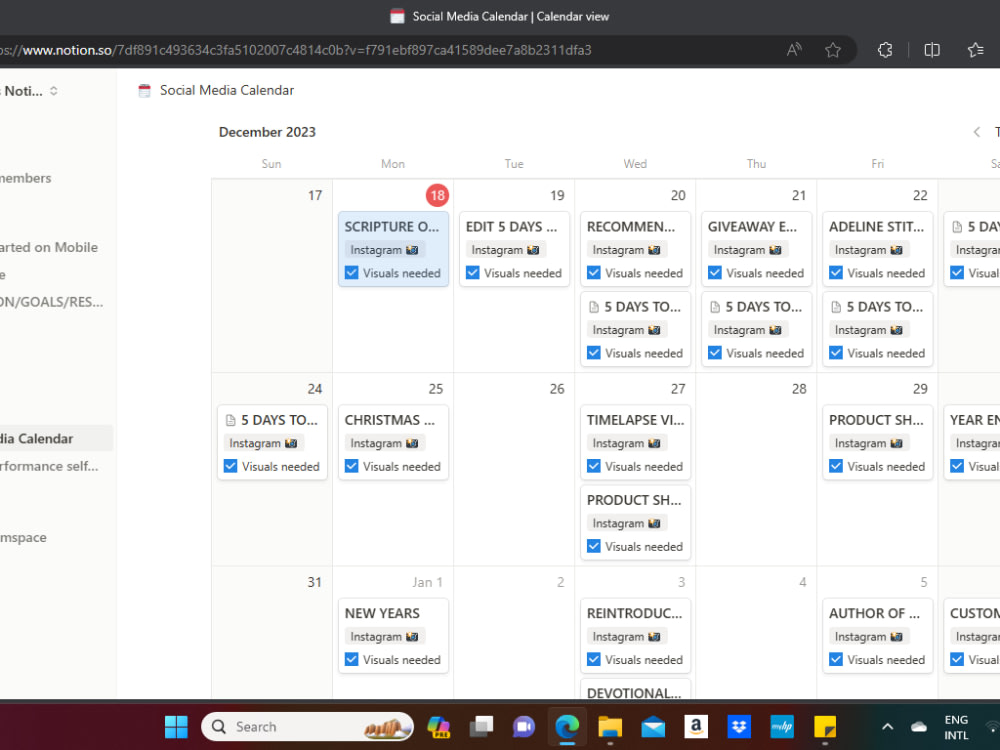
Task: Open Amazon app from taskbar
Action: coord(696,726)
